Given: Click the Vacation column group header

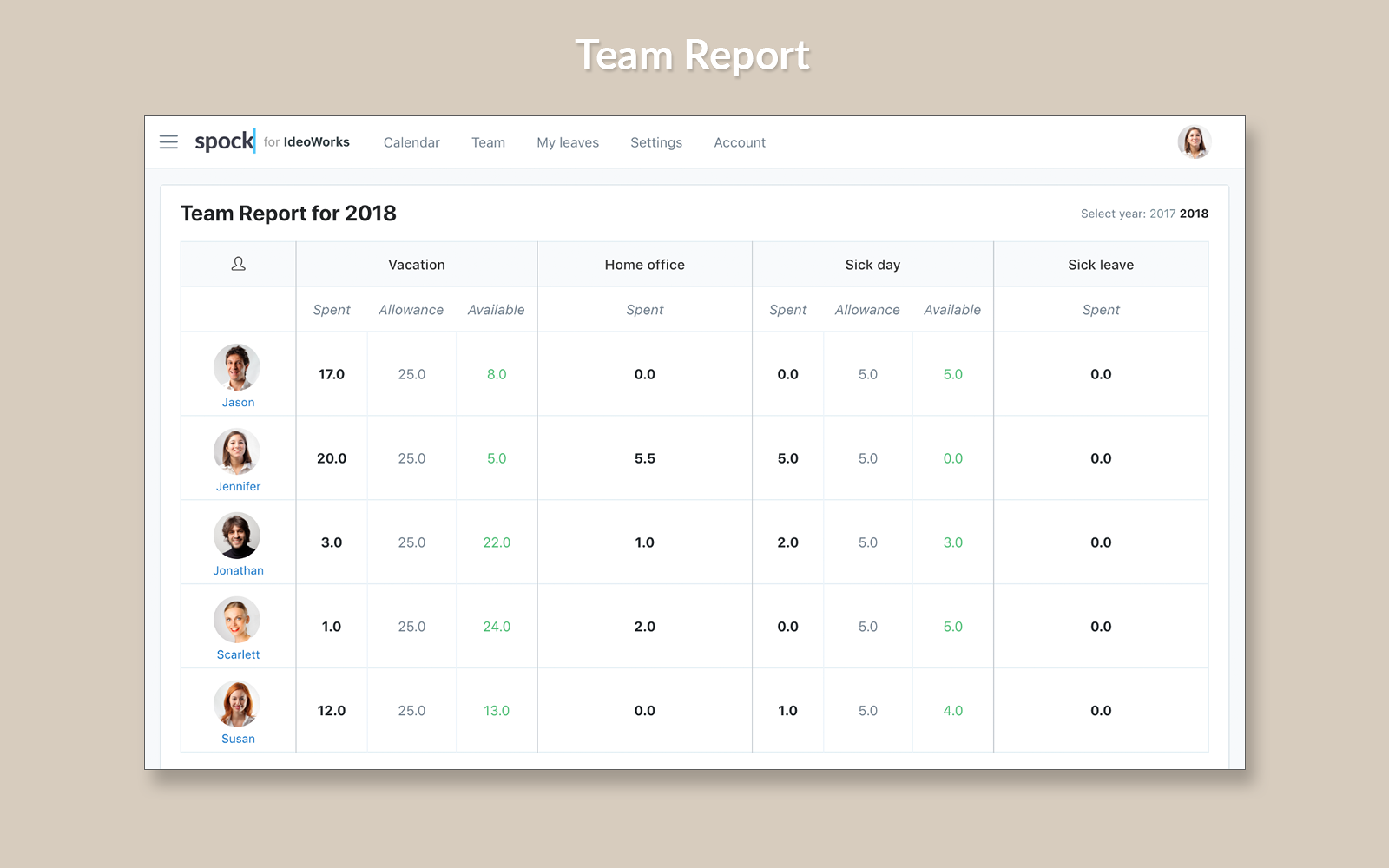Looking at the screenshot, I should [x=417, y=265].
